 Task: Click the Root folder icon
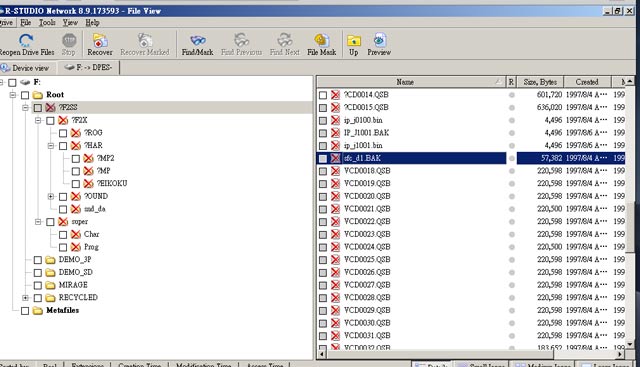pyautogui.click(x=38, y=95)
